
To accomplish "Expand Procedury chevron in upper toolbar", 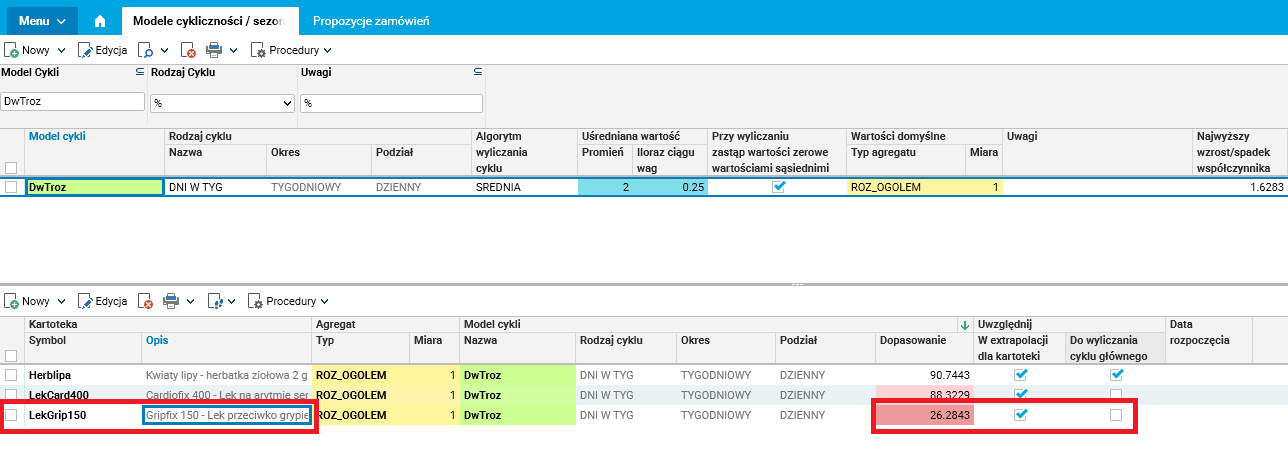I will click(327, 50).
